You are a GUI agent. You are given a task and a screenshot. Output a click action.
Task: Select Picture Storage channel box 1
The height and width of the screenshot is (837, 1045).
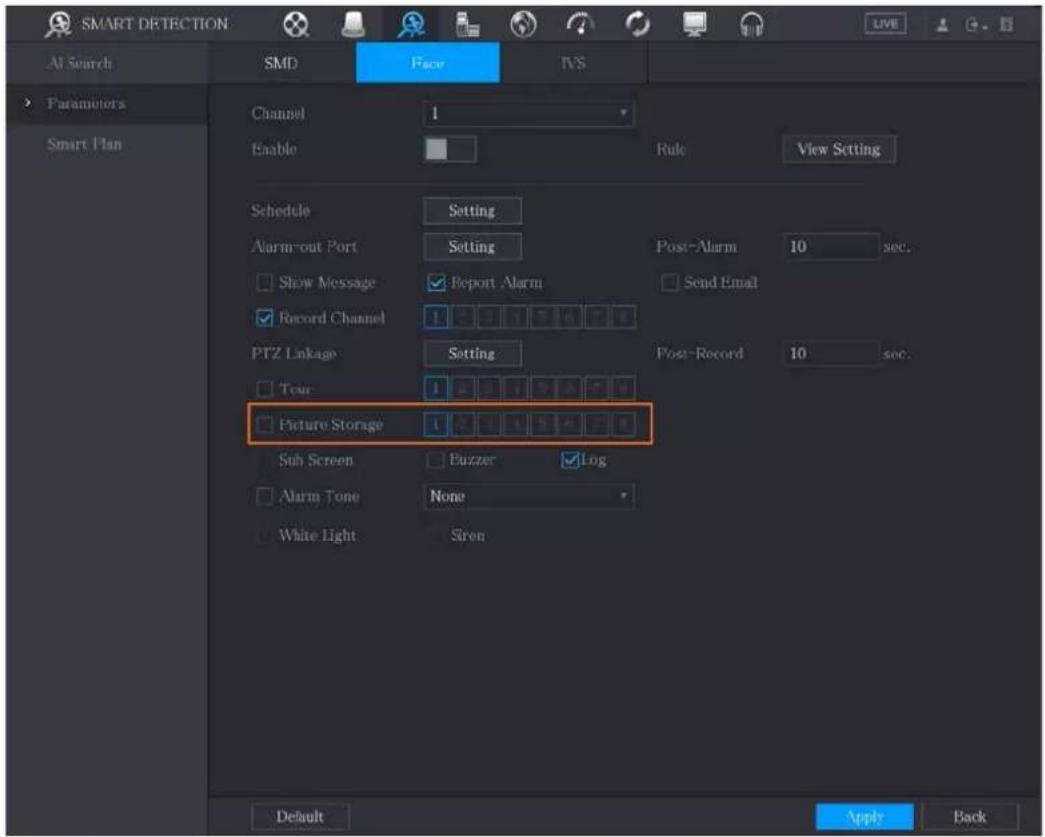pos(436,424)
